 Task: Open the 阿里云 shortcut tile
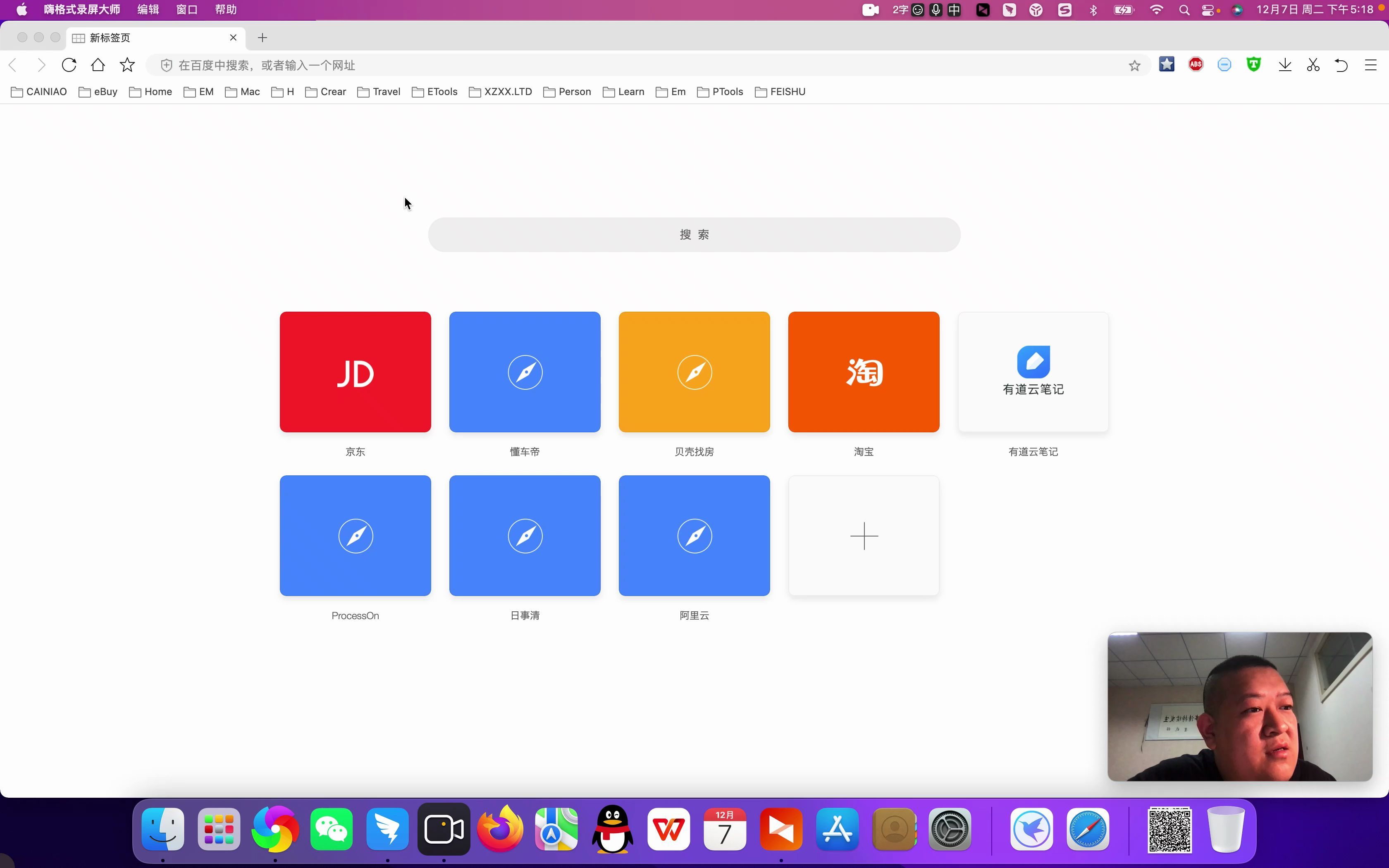coord(694,536)
